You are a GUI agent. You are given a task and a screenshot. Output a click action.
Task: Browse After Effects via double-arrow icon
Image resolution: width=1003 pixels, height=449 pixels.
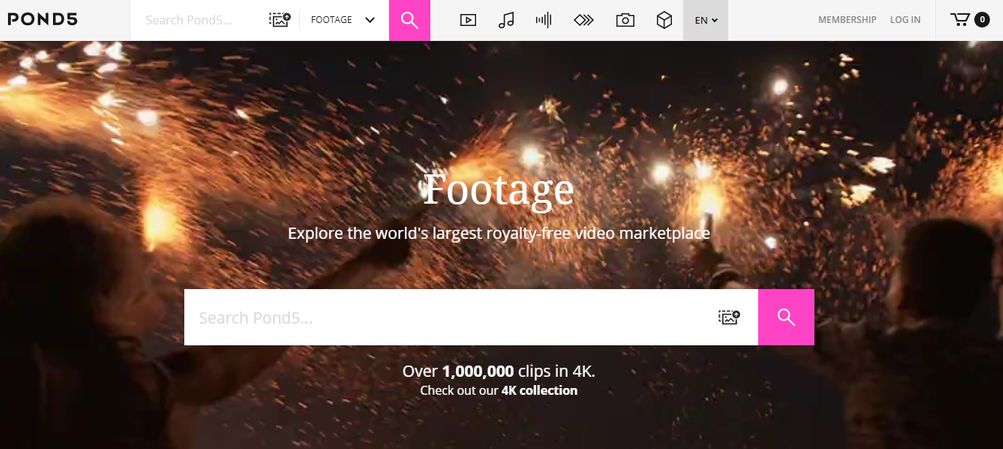tap(583, 20)
